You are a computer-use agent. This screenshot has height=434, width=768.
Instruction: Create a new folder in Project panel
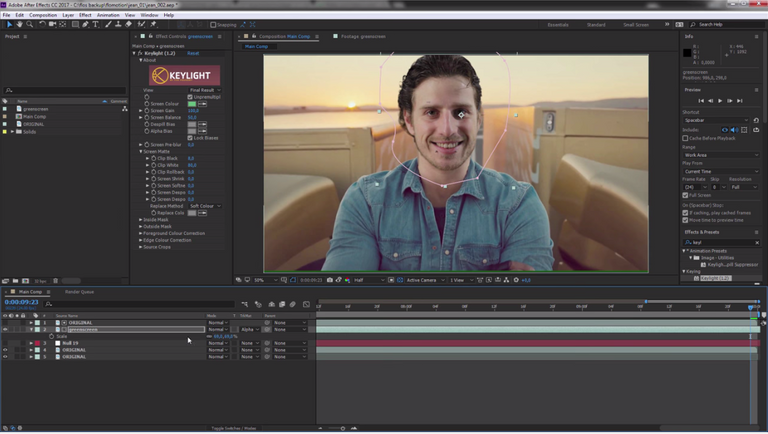tap(16, 281)
